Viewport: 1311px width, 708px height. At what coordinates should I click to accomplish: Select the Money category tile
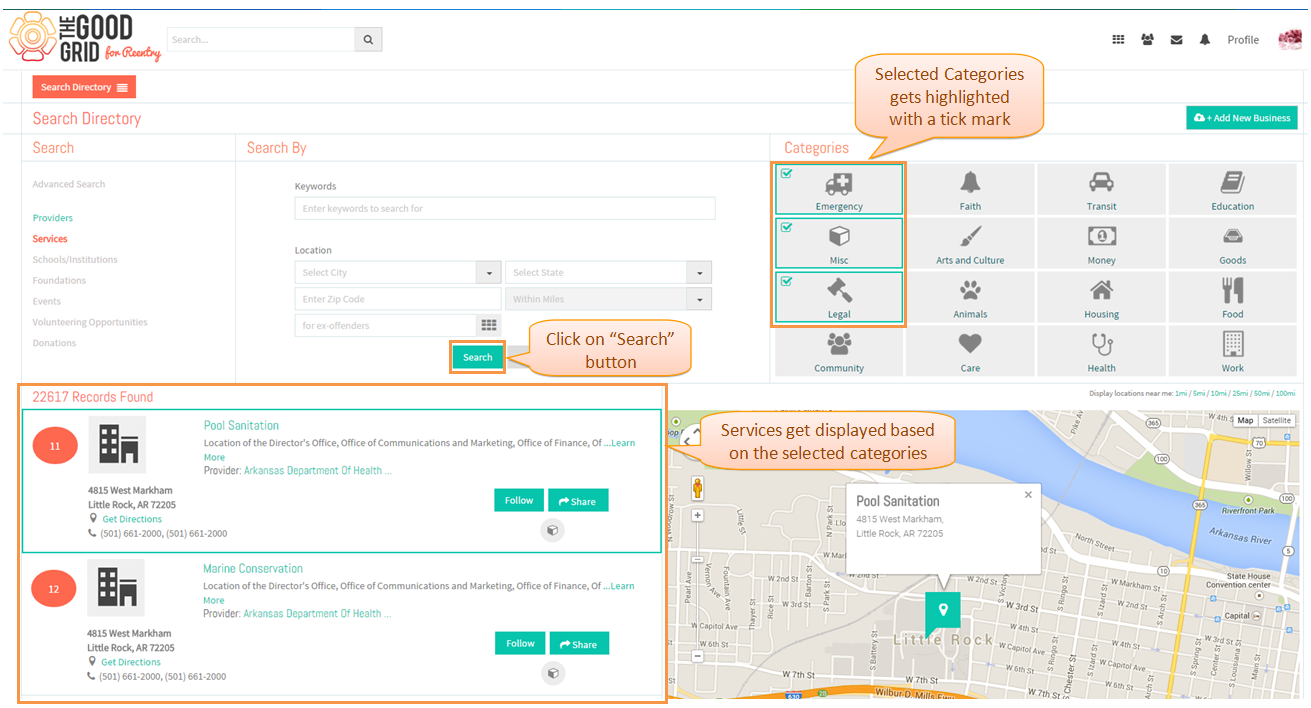pyautogui.click(x=1101, y=243)
